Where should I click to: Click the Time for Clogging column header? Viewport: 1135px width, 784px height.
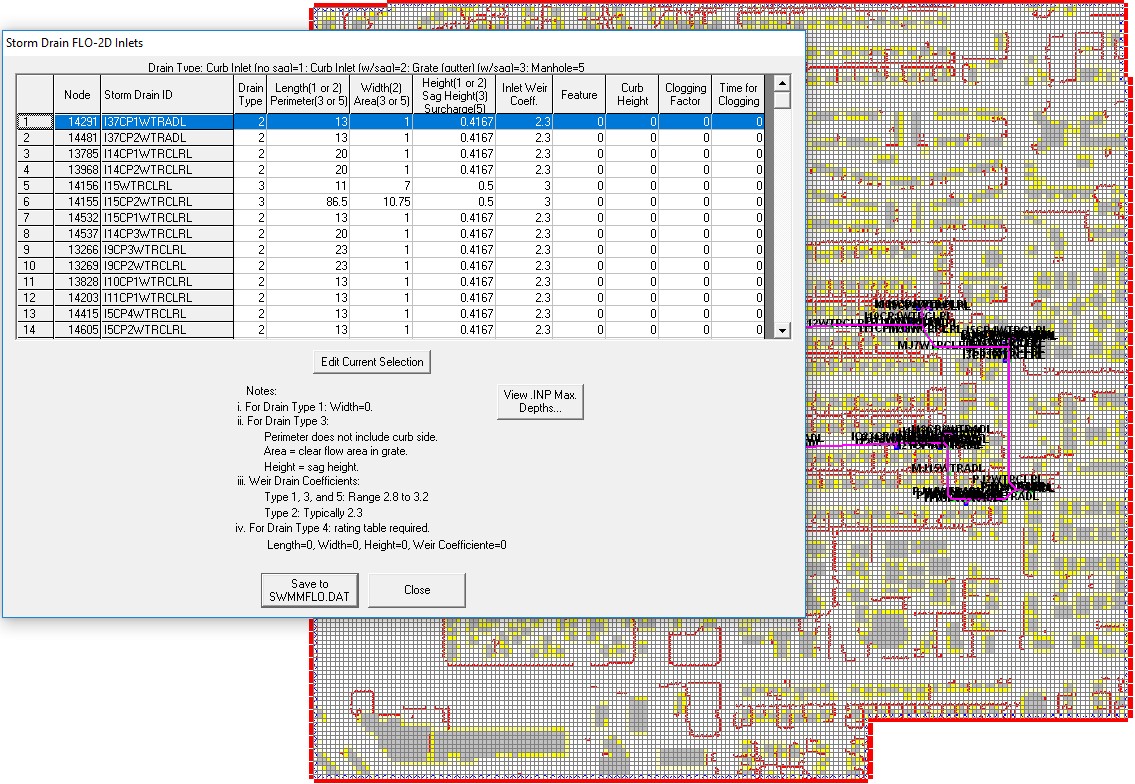(738, 95)
